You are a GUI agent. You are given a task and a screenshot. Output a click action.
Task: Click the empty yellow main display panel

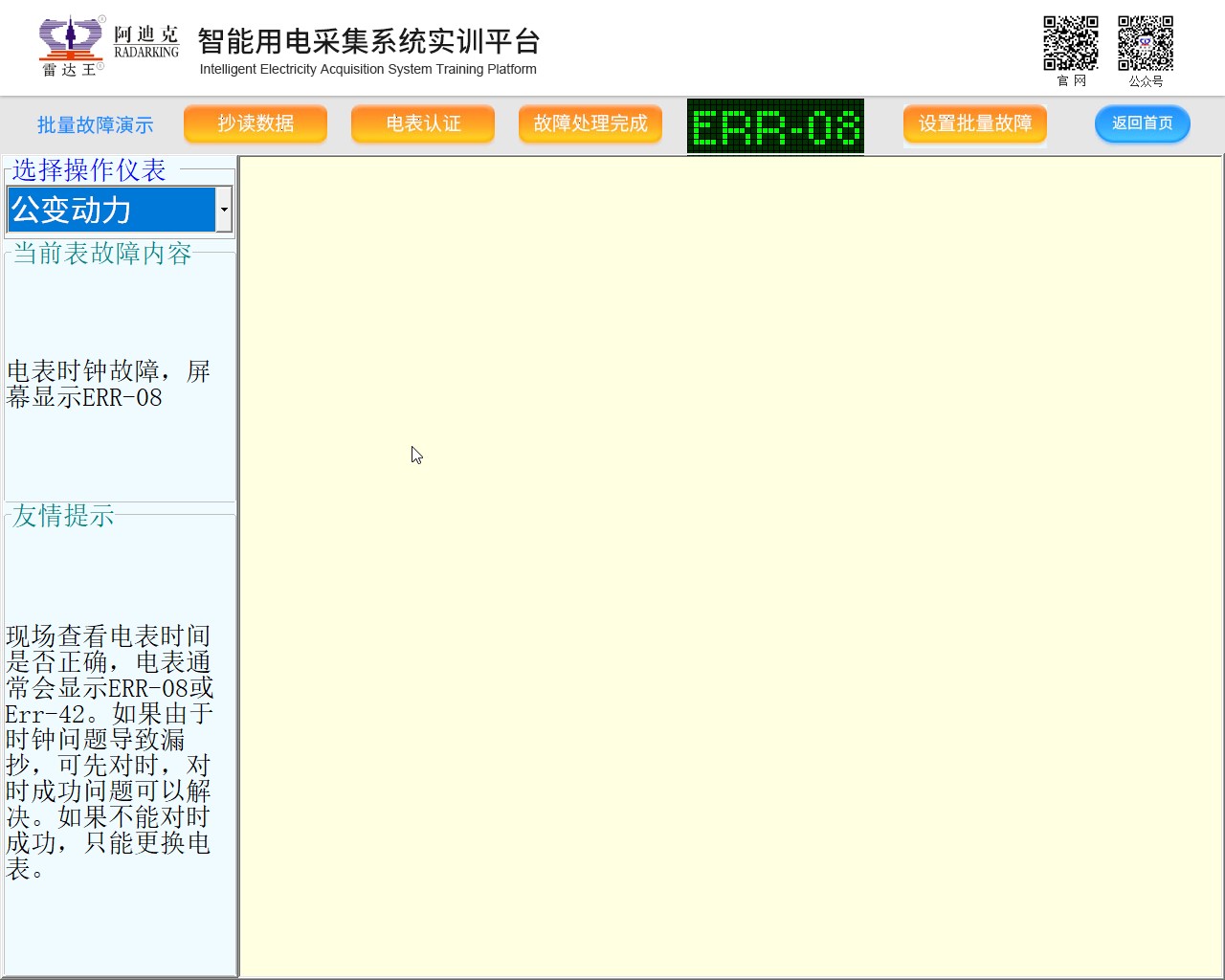tap(730, 566)
